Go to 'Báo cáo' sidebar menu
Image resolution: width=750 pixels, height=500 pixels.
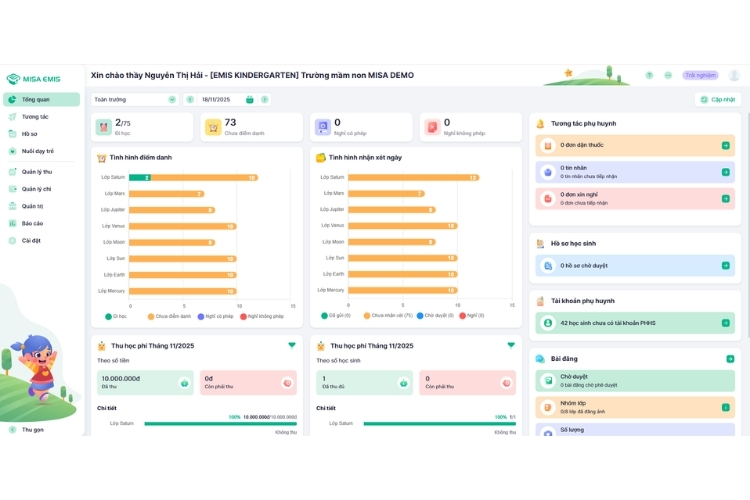tap(32, 223)
